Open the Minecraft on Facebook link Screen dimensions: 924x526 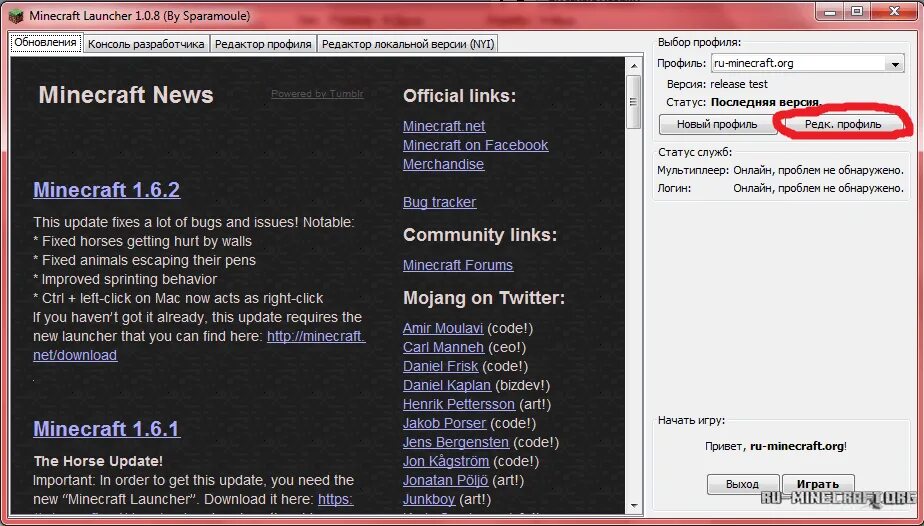(x=476, y=145)
